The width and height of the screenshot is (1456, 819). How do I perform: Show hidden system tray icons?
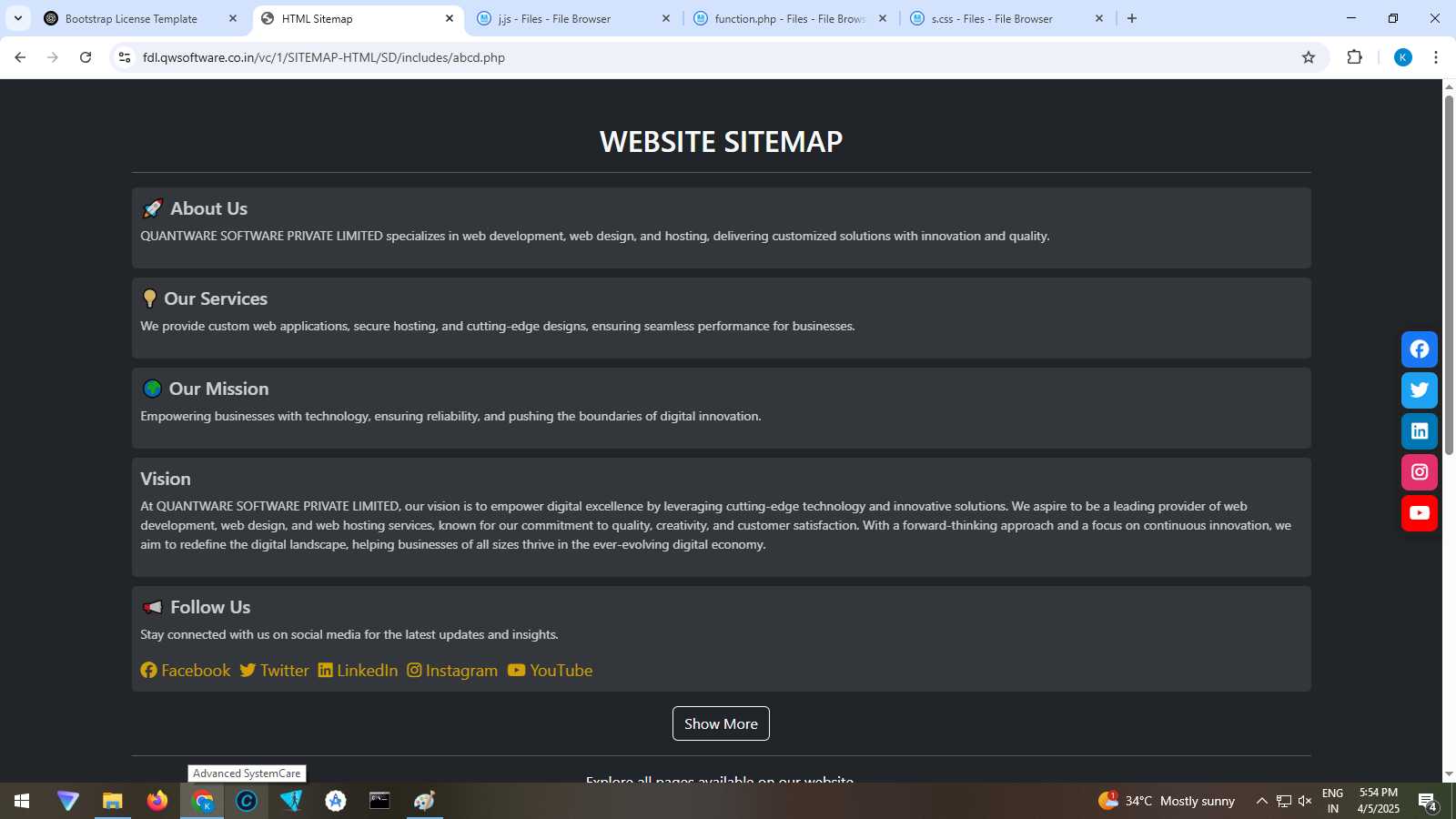(1261, 801)
